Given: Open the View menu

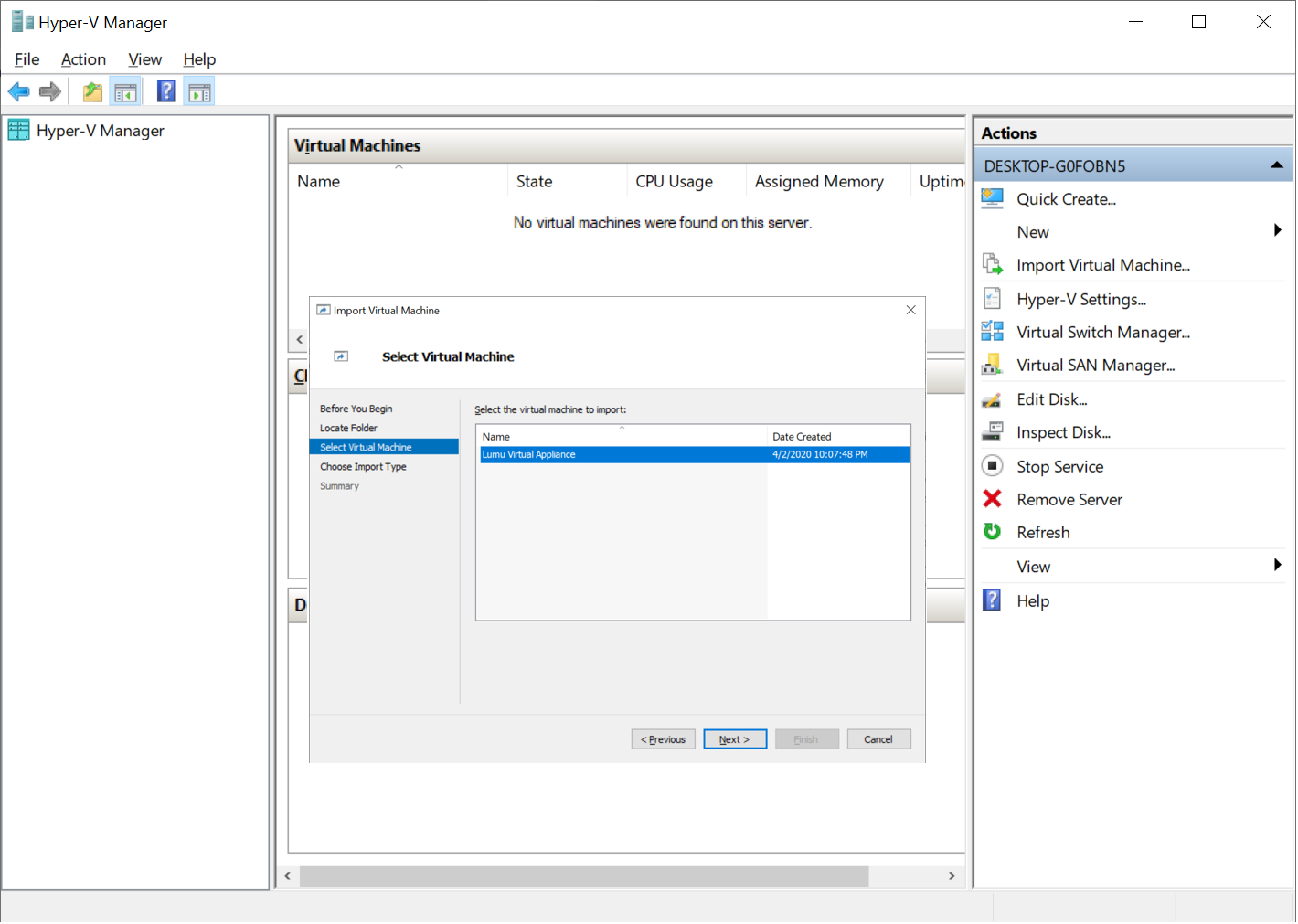Looking at the screenshot, I should [145, 59].
